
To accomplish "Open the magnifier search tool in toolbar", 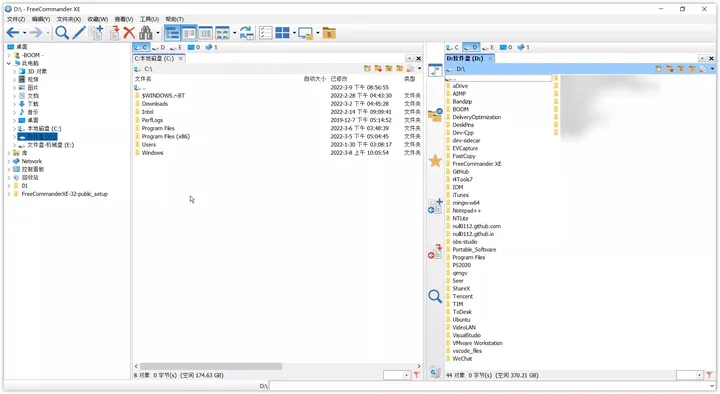I will (62, 33).
